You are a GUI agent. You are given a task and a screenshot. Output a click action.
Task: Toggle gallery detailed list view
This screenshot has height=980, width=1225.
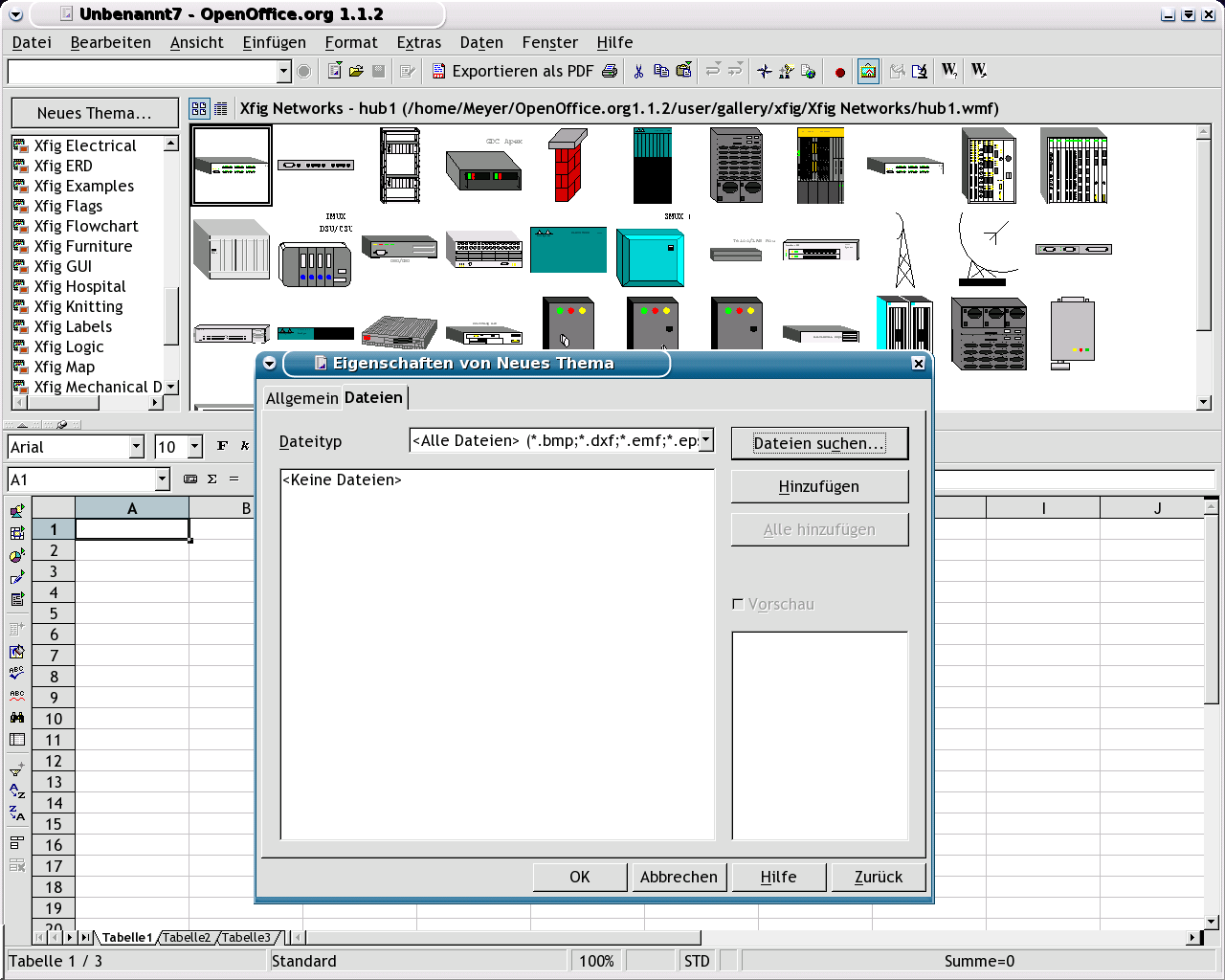tap(221, 109)
